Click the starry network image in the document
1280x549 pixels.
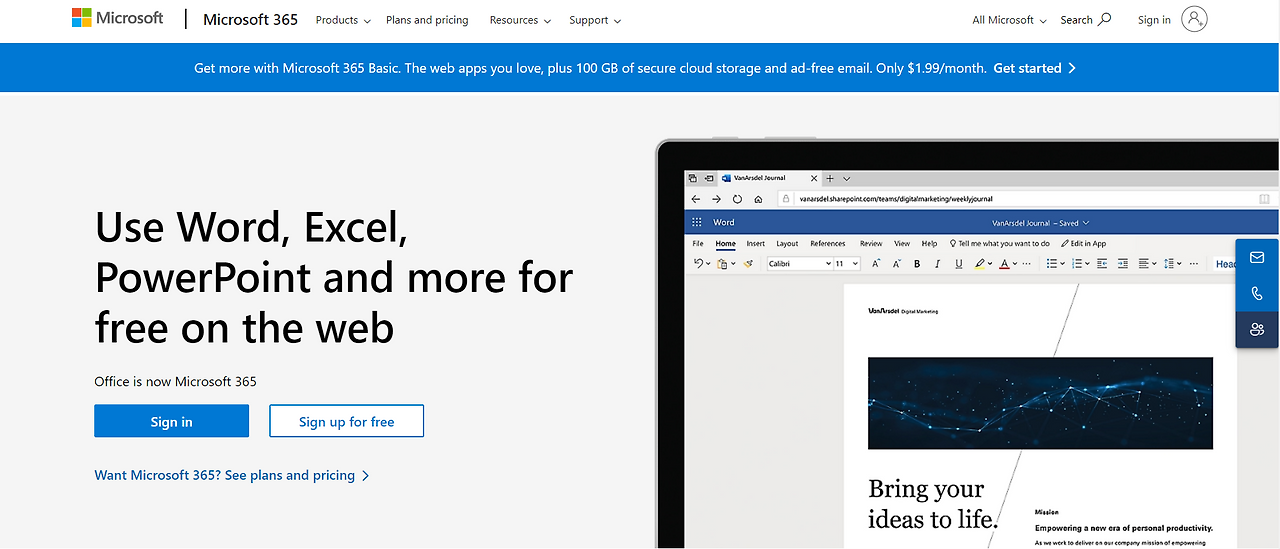1040,403
